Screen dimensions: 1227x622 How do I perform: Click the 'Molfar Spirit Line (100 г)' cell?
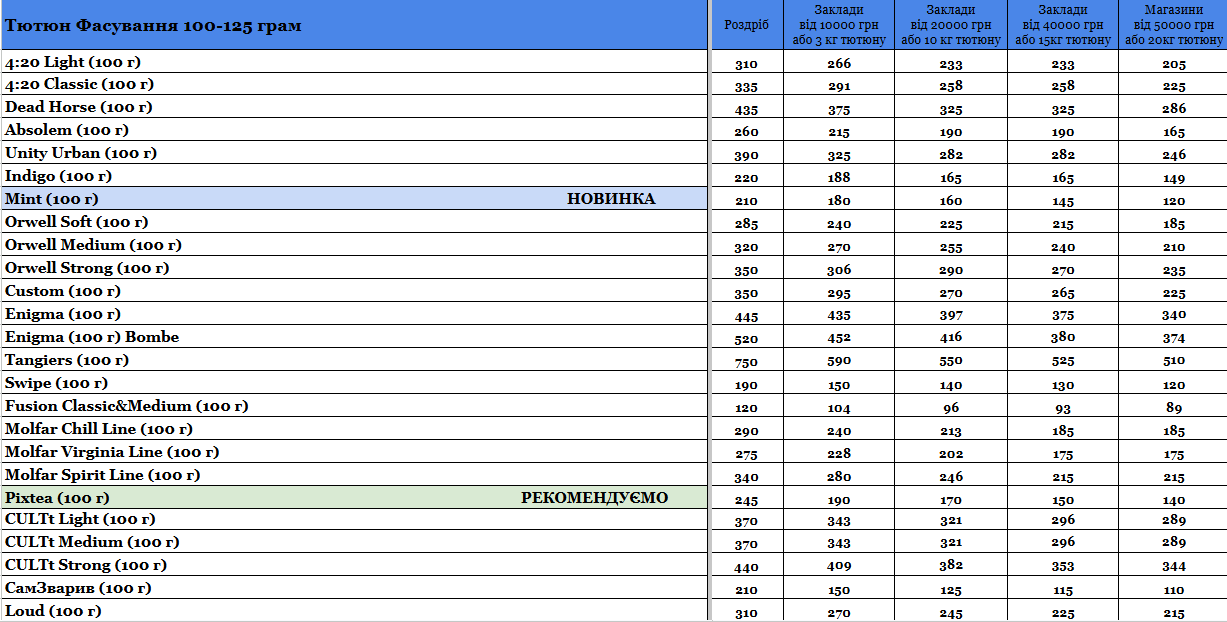click(354, 475)
